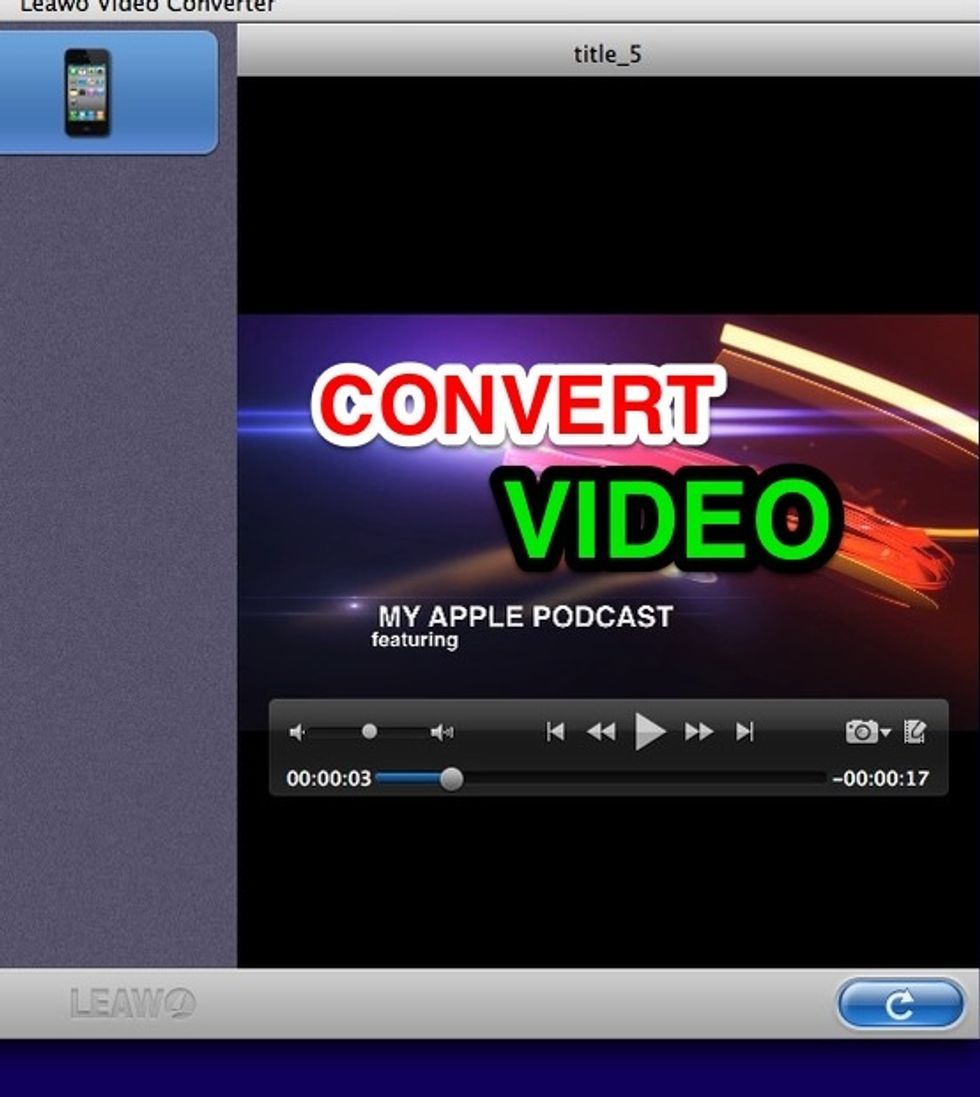Click the title_5 header text
This screenshot has height=1097, width=980.
pyautogui.click(x=607, y=55)
